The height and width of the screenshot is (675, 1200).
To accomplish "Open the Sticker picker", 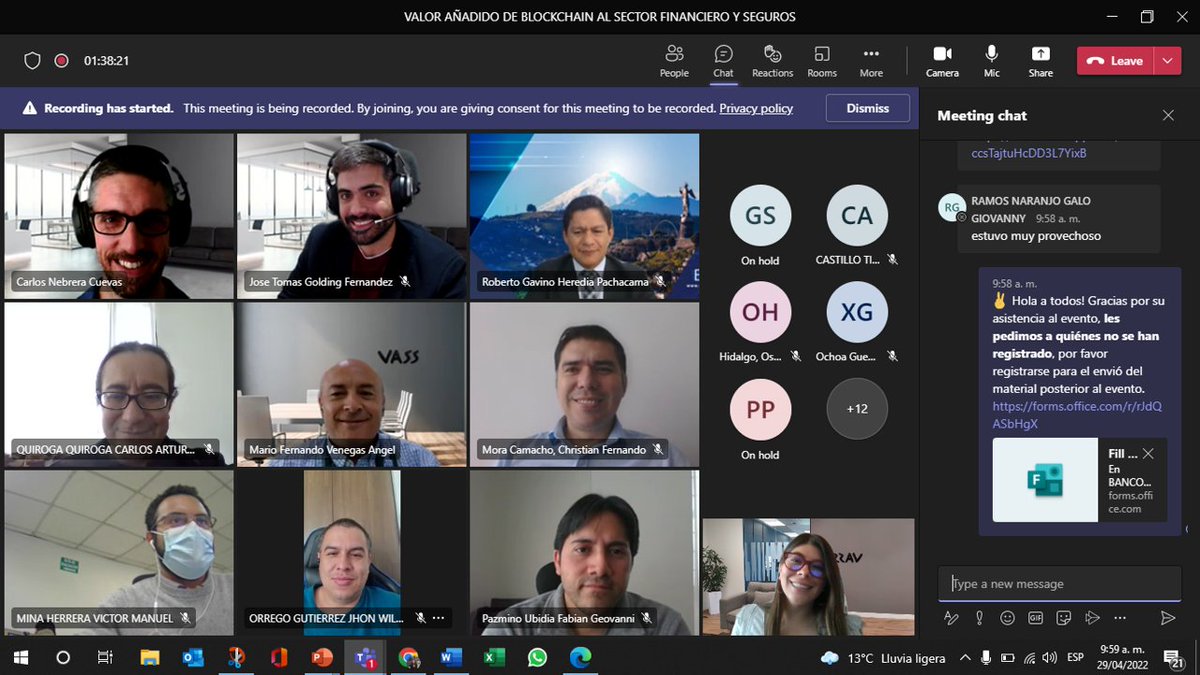I will click(1063, 618).
